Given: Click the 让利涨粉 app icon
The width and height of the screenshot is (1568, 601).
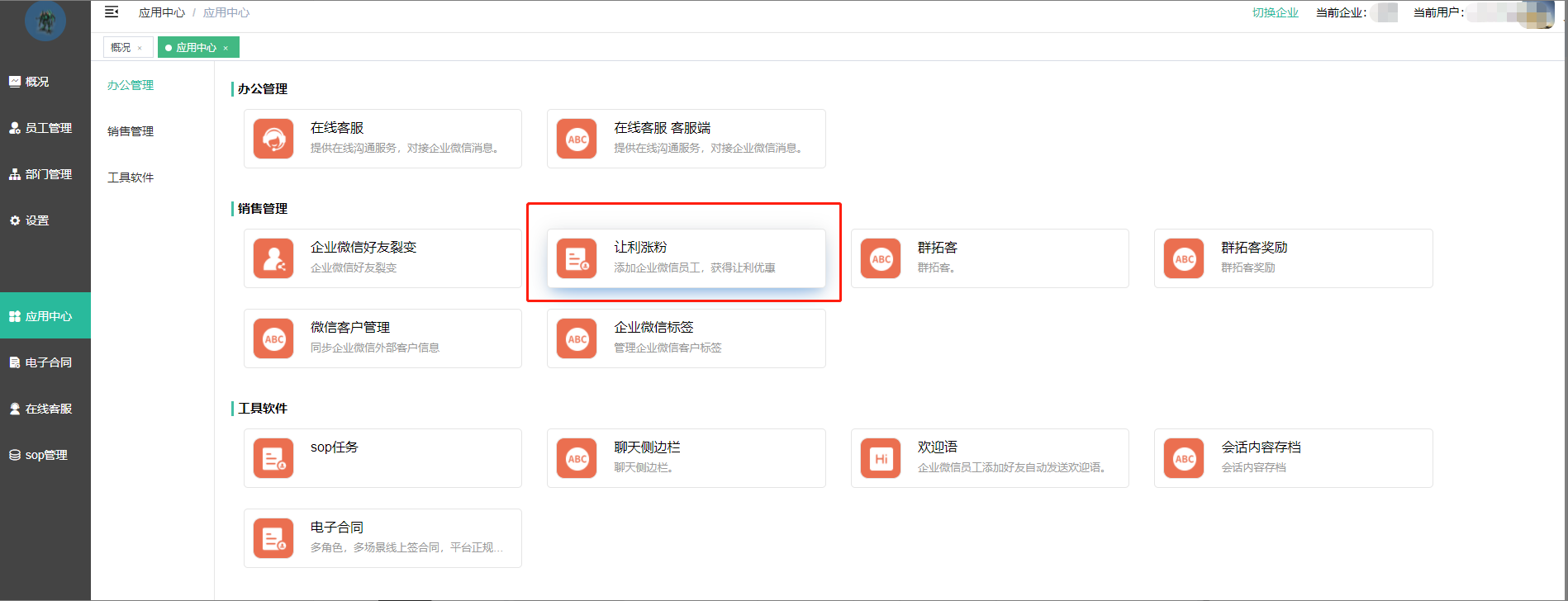Looking at the screenshot, I should point(577,258).
